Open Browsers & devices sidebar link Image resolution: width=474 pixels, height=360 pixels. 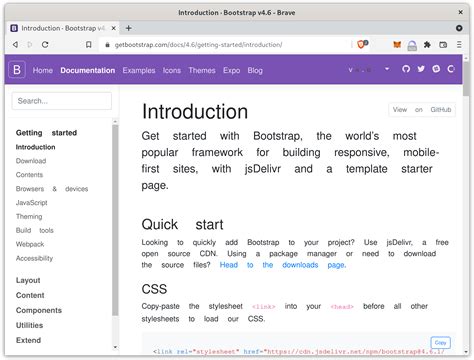point(52,189)
